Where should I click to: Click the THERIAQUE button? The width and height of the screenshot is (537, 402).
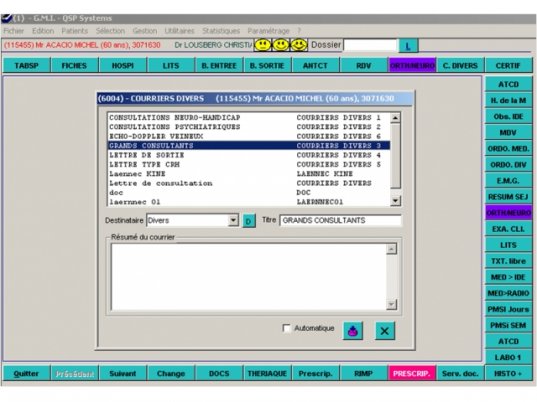pyautogui.click(x=267, y=374)
